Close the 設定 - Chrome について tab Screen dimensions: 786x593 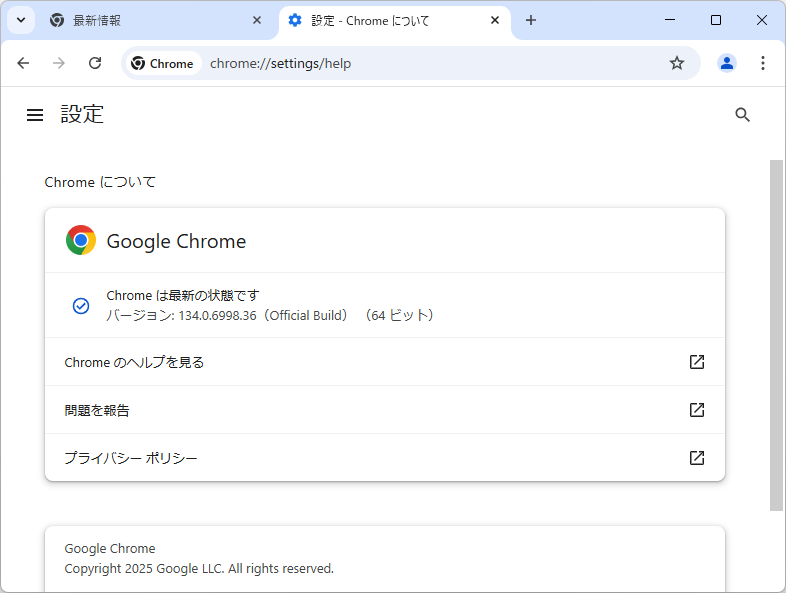coord(495,20)
